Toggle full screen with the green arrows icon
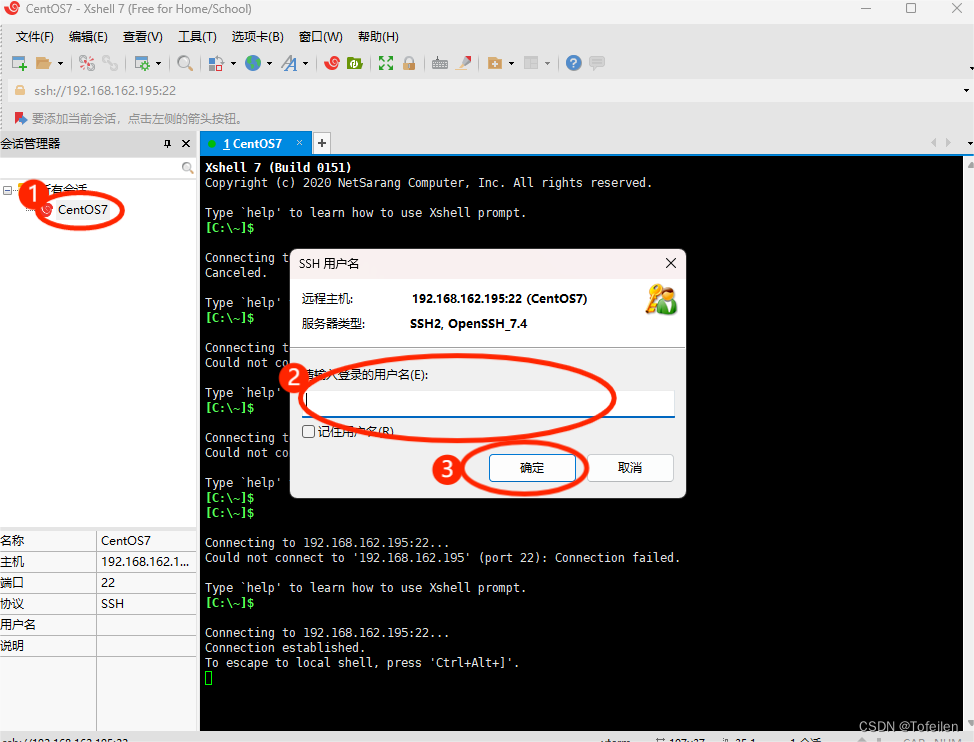This screenshot has height=742, width=974. point(386,63)
